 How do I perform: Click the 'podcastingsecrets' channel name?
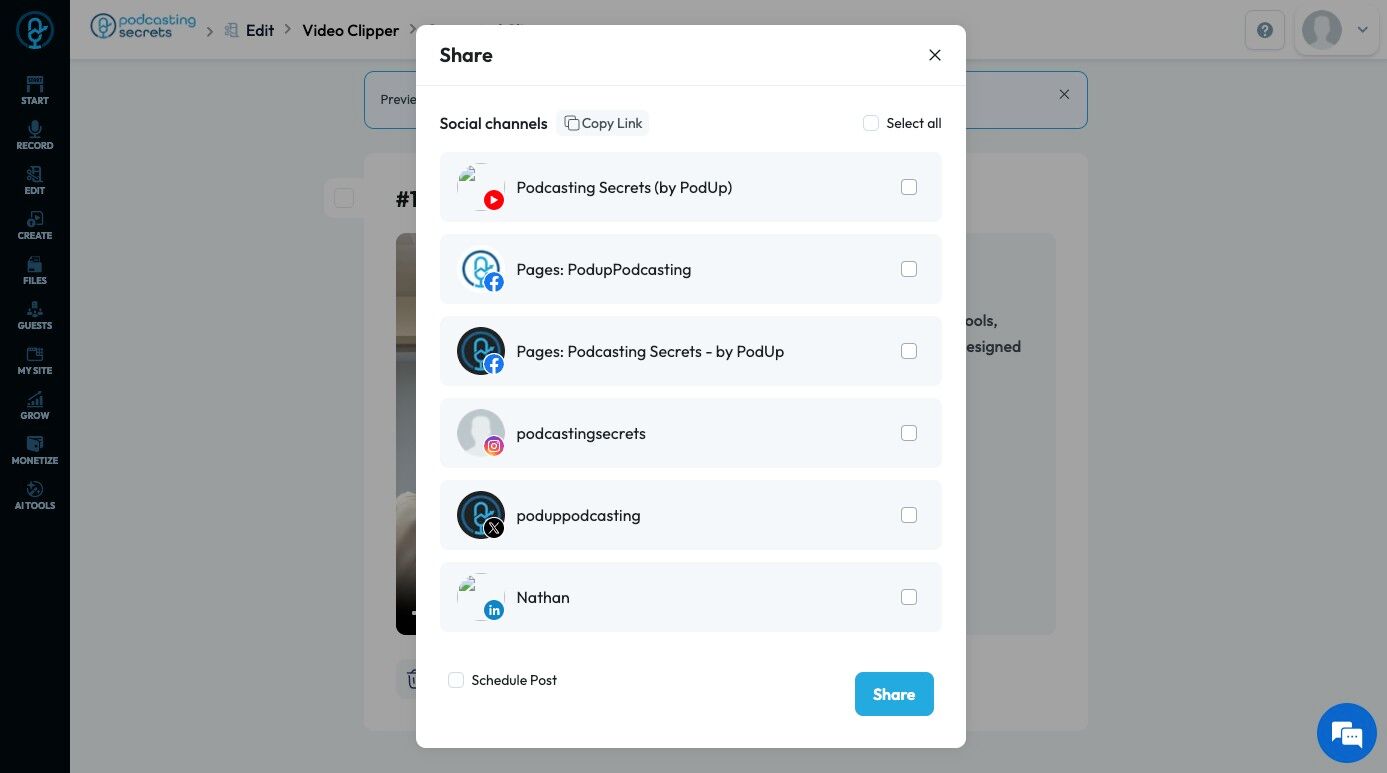581,433
